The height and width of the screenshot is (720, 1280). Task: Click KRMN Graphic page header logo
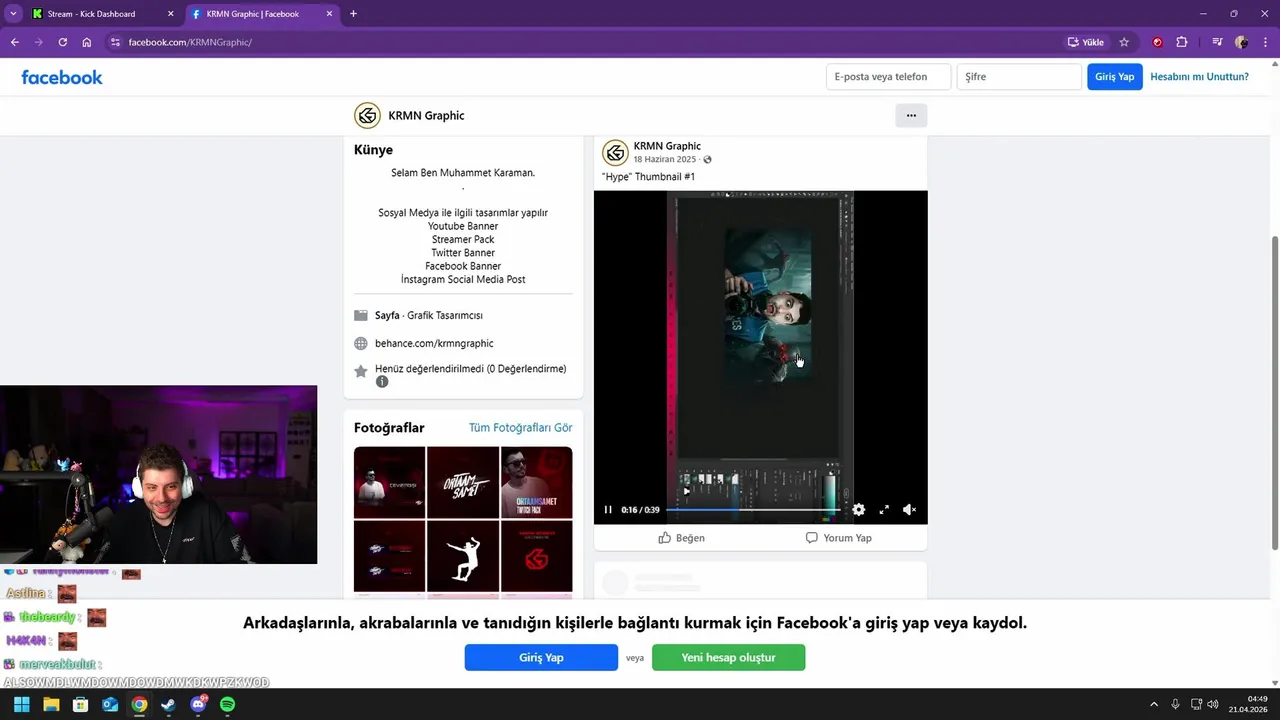[x=367, y=115]
